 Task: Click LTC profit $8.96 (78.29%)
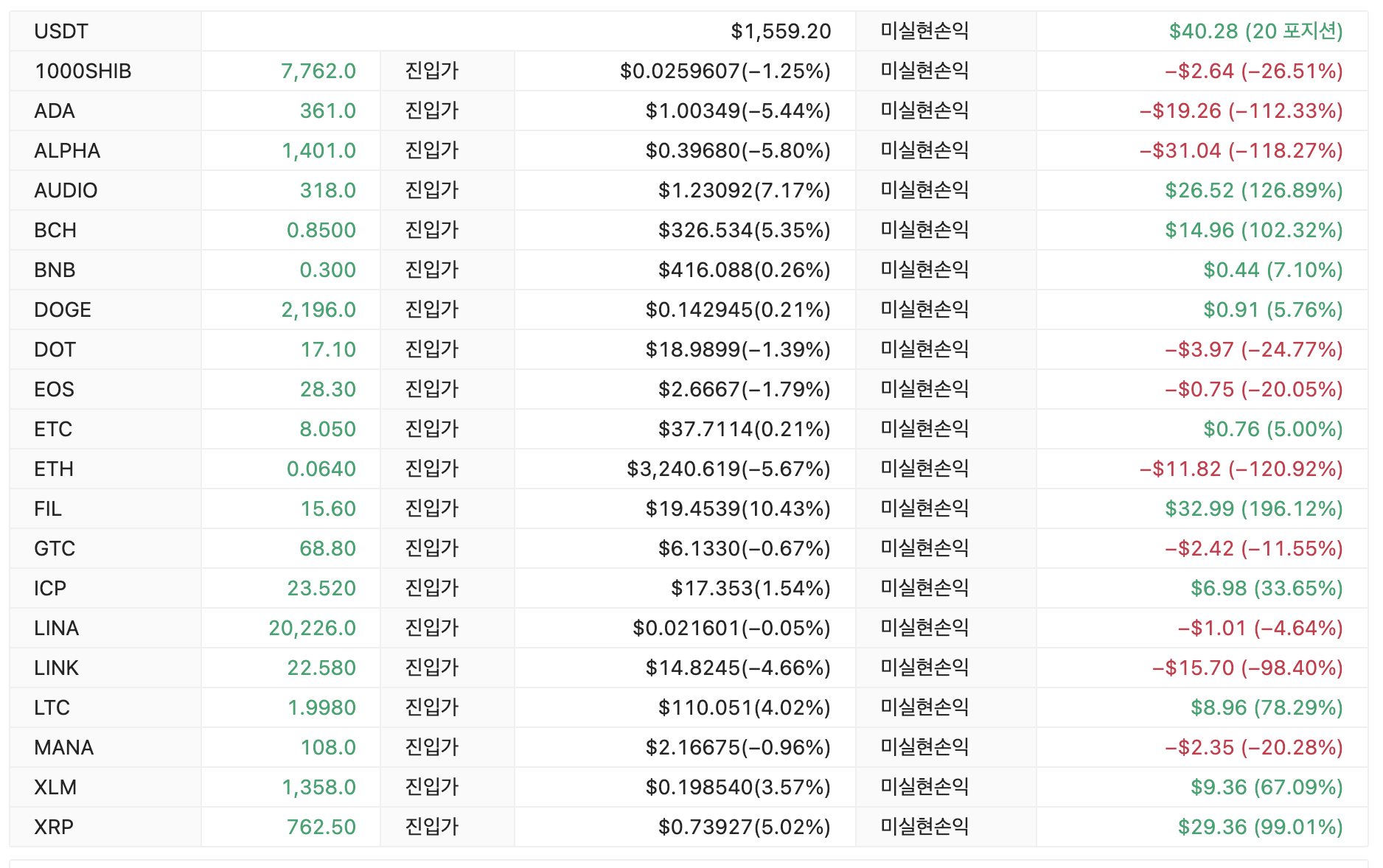pyautogui.click(x=1267, y=707)
